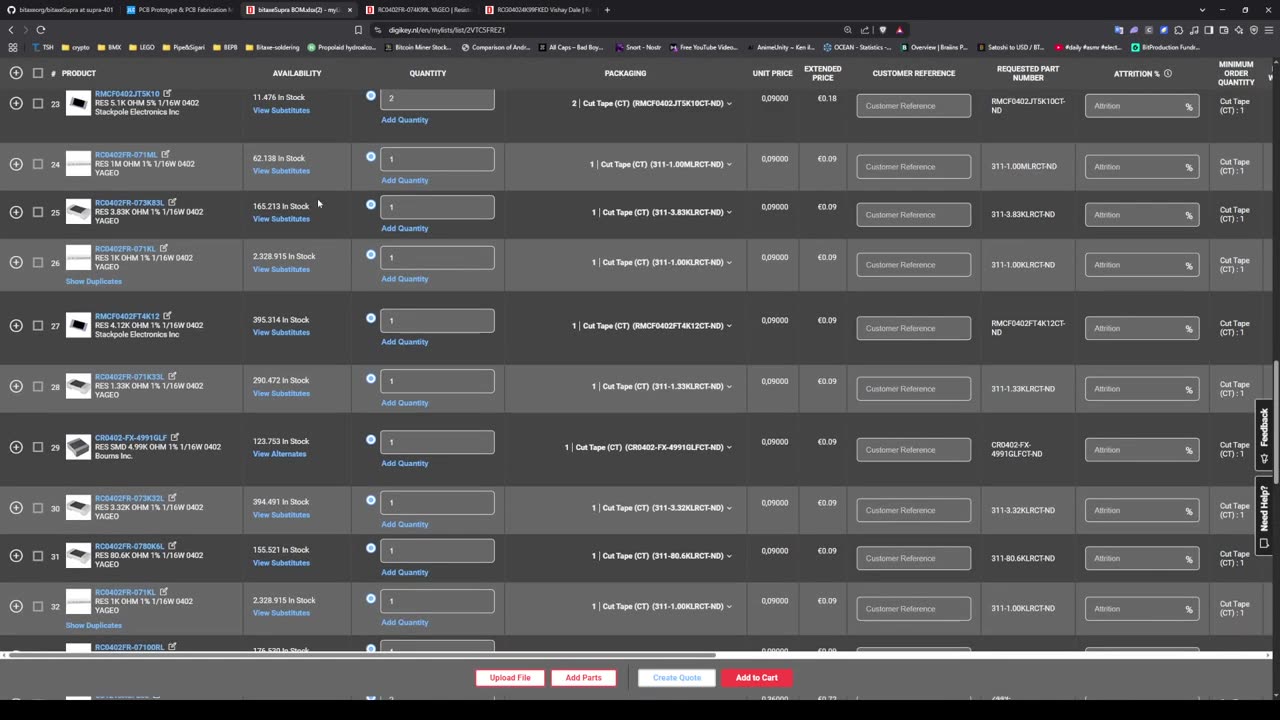Switch to PCB Prototype & PCB Fabrication tab
This screenshot has height=720, width=1280.
click(x=180, y=10)
